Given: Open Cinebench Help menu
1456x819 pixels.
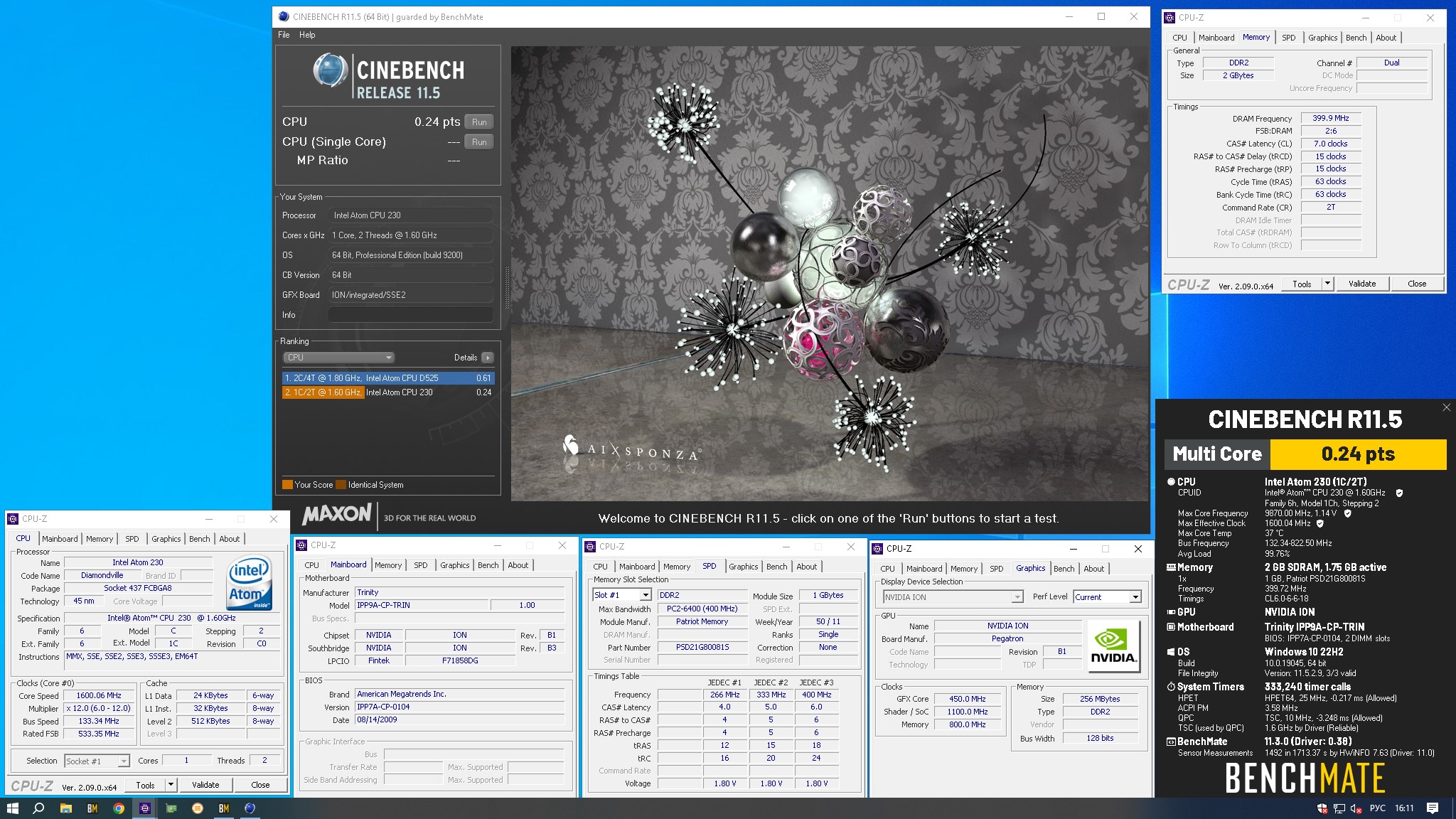Looking at the screenshot, I should pyautogui.click(x=307, y=35).
